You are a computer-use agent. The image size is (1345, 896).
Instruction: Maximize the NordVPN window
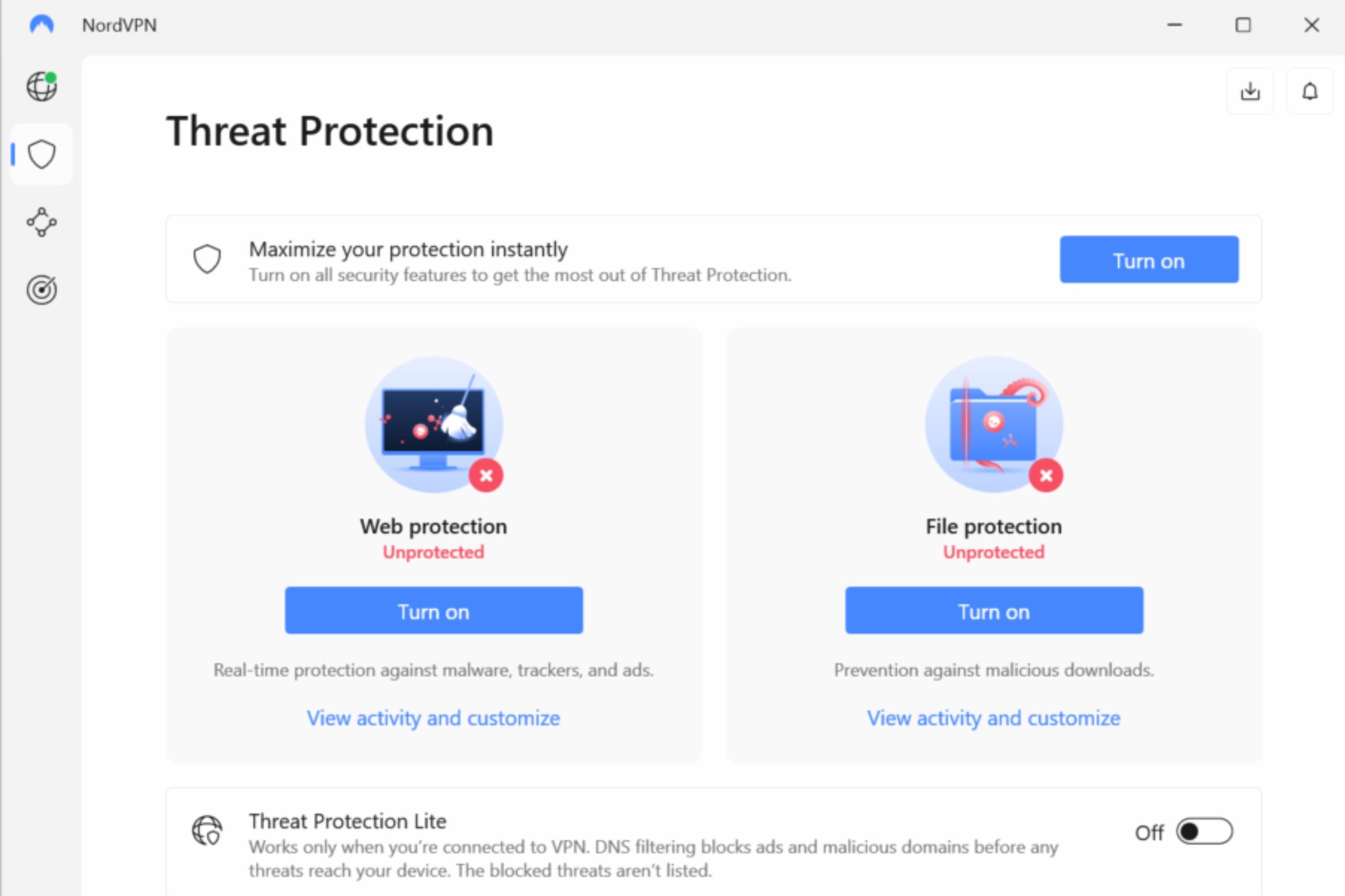(1243, 25)
